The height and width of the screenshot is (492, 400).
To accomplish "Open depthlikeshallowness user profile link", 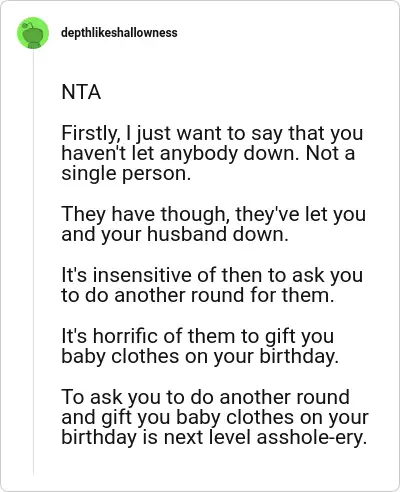I will point(119,33).
